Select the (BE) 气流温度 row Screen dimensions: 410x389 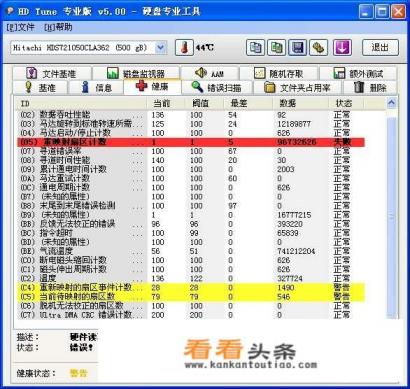pyautogui.click(x=191, y=251)
